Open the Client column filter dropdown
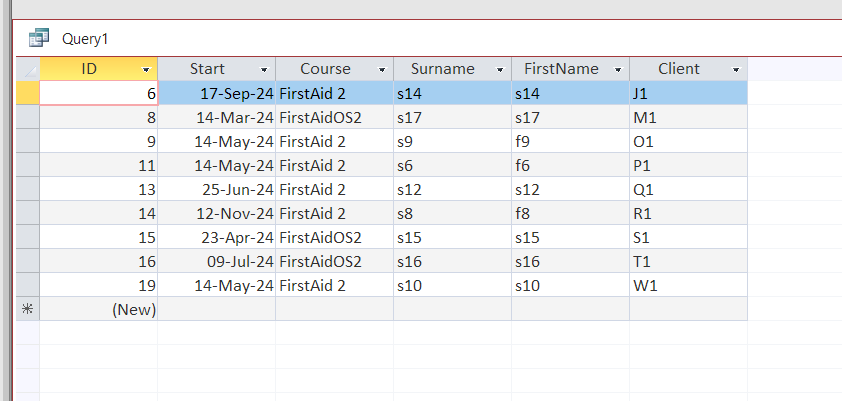Viewport: 842px width, 401px height. [x=736, y=70]
